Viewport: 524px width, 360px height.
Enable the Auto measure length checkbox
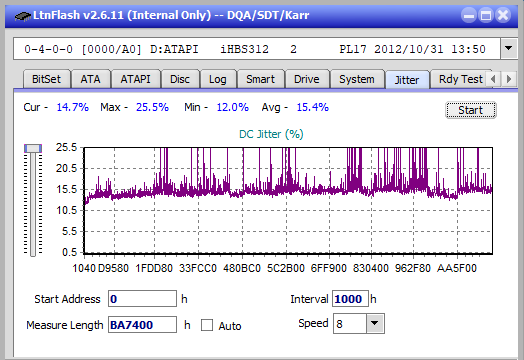207,325
